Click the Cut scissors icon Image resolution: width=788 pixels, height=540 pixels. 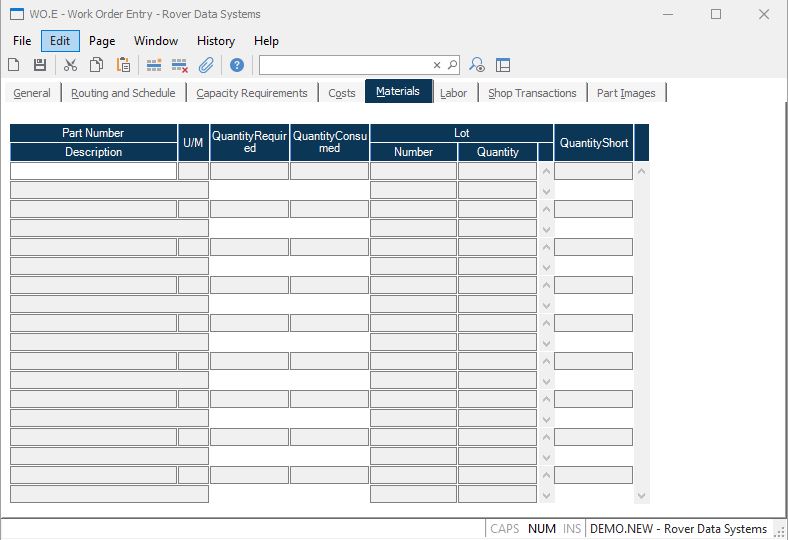pos(70,65)
